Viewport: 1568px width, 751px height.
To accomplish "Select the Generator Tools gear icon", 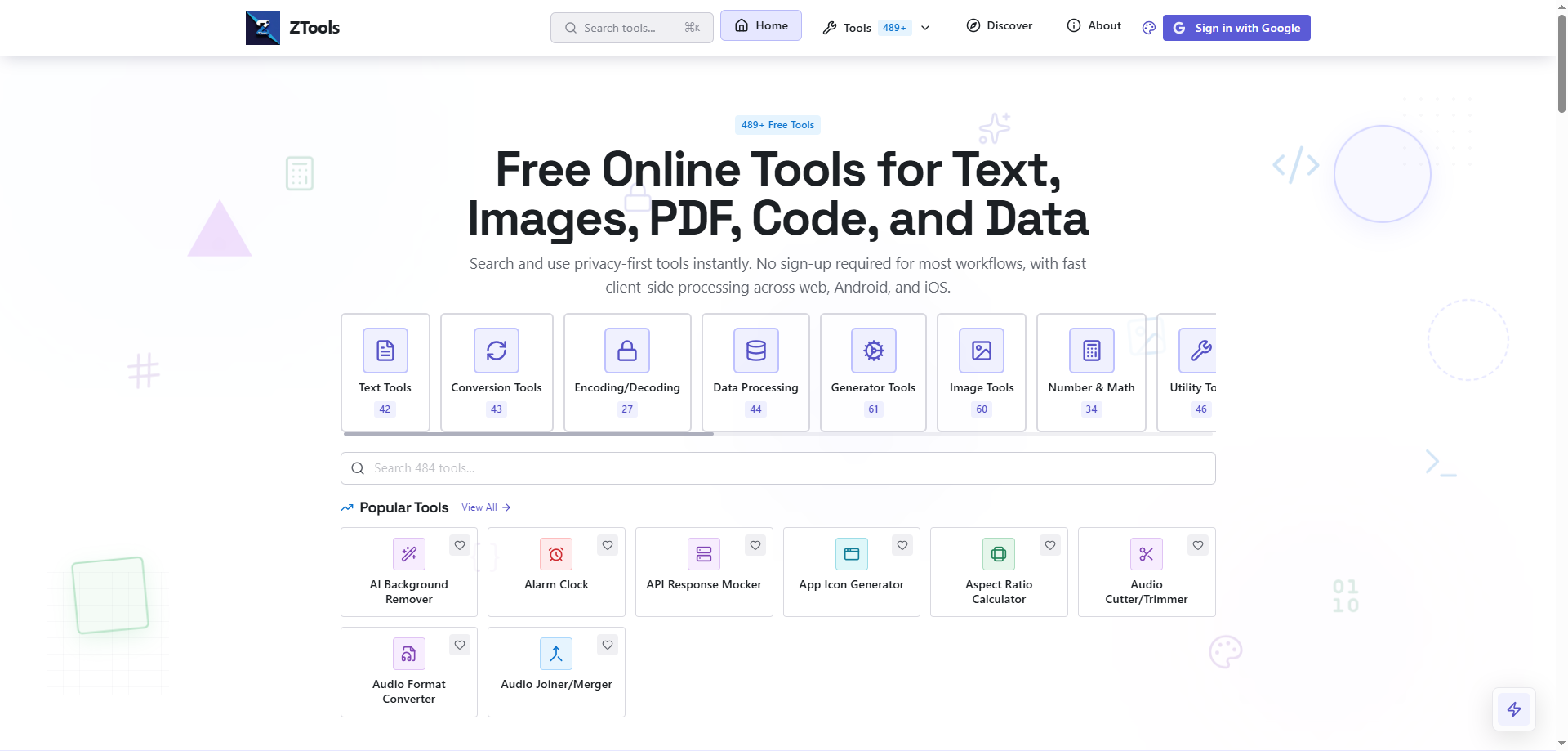I will point(873,351).
